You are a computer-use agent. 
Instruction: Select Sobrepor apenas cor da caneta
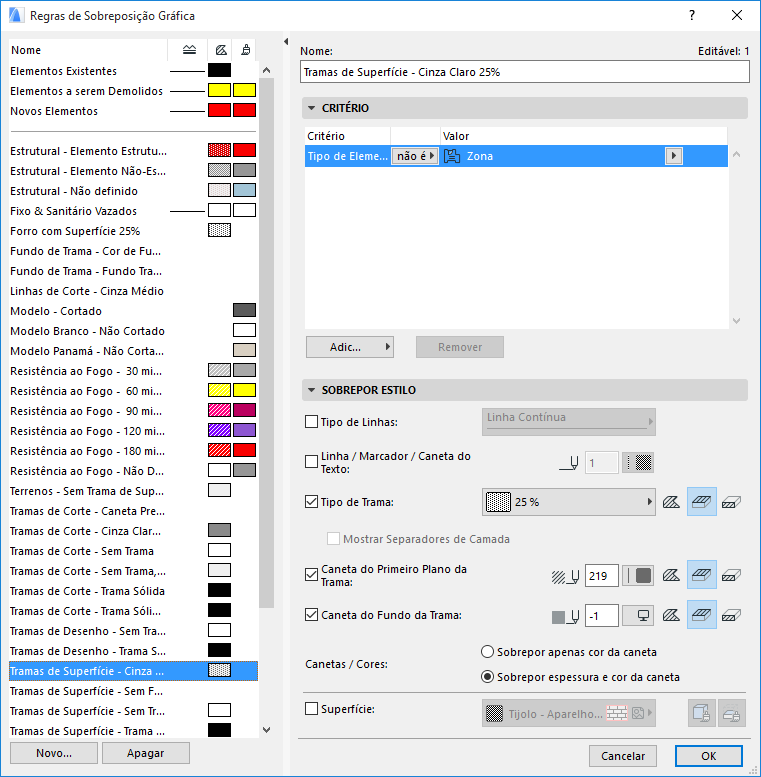(x=488, y=652)
